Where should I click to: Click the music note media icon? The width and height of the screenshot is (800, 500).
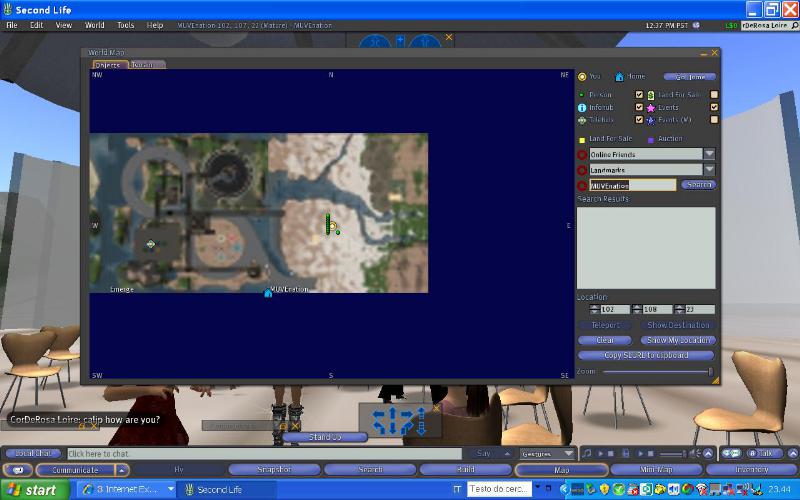(587, 453)
